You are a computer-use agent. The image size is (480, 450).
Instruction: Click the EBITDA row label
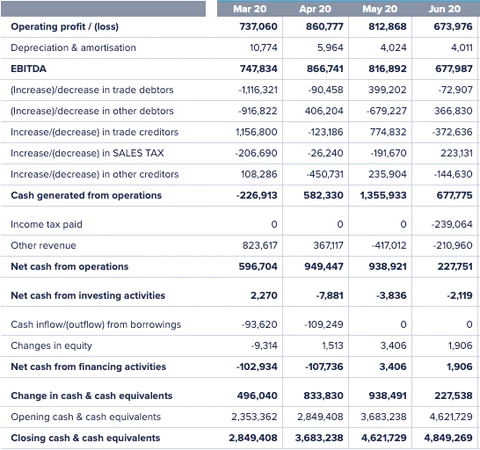(29, 69)
